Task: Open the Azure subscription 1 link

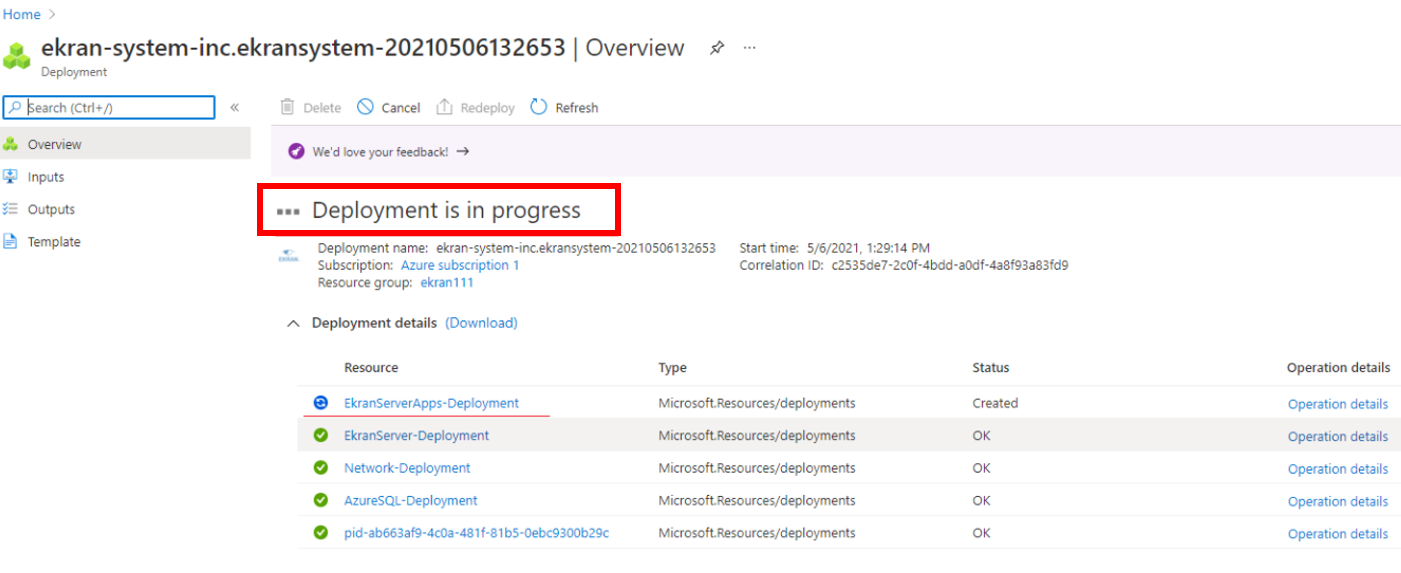Action: [x=460, y=265]
